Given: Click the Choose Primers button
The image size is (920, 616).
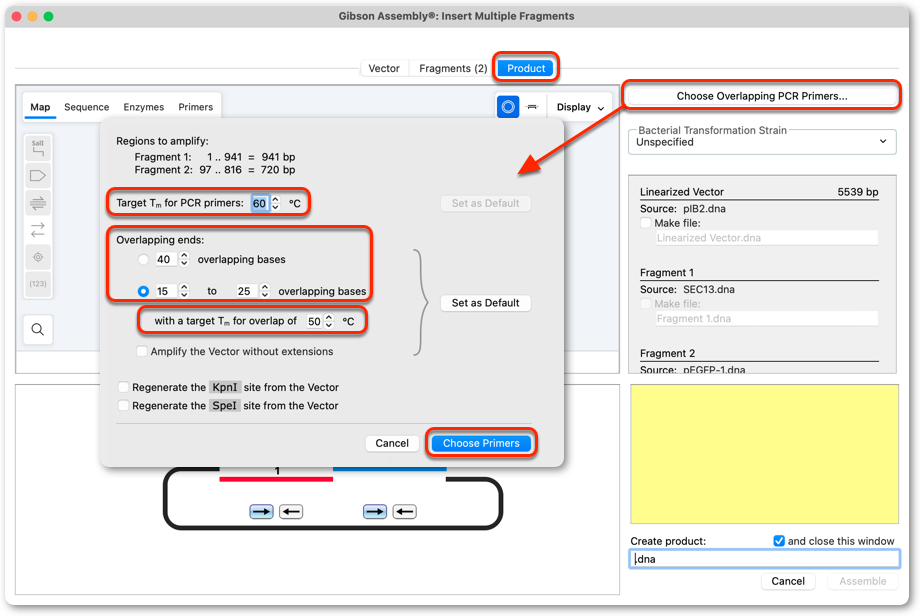Looking at the screenshot, I should click(x=481, y=443).
